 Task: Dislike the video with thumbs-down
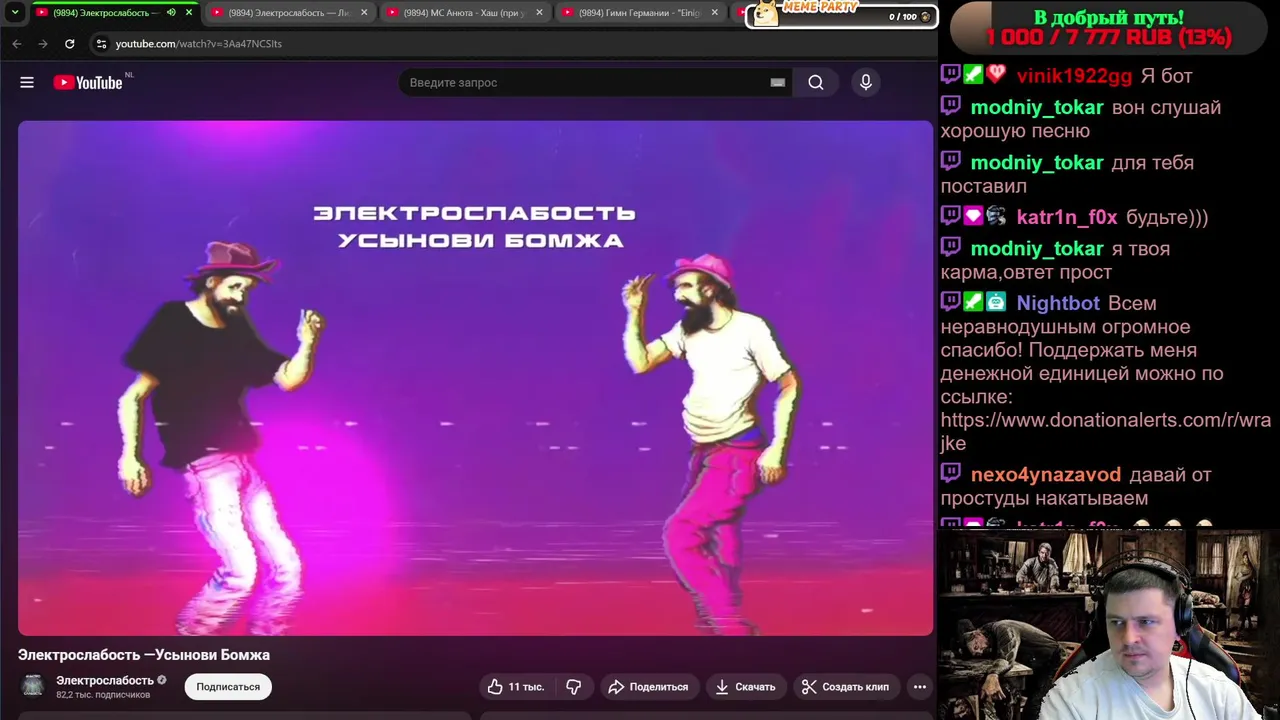coord(574,687)
